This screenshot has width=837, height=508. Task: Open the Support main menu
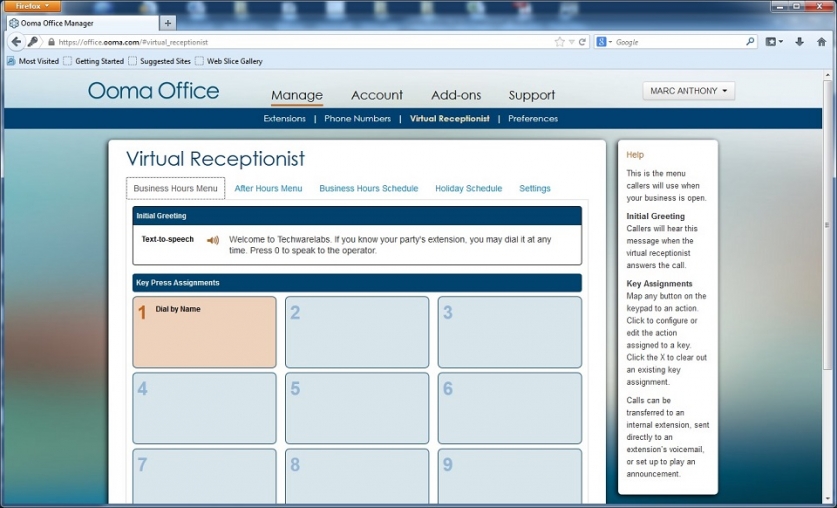click(x=532, y=95)
